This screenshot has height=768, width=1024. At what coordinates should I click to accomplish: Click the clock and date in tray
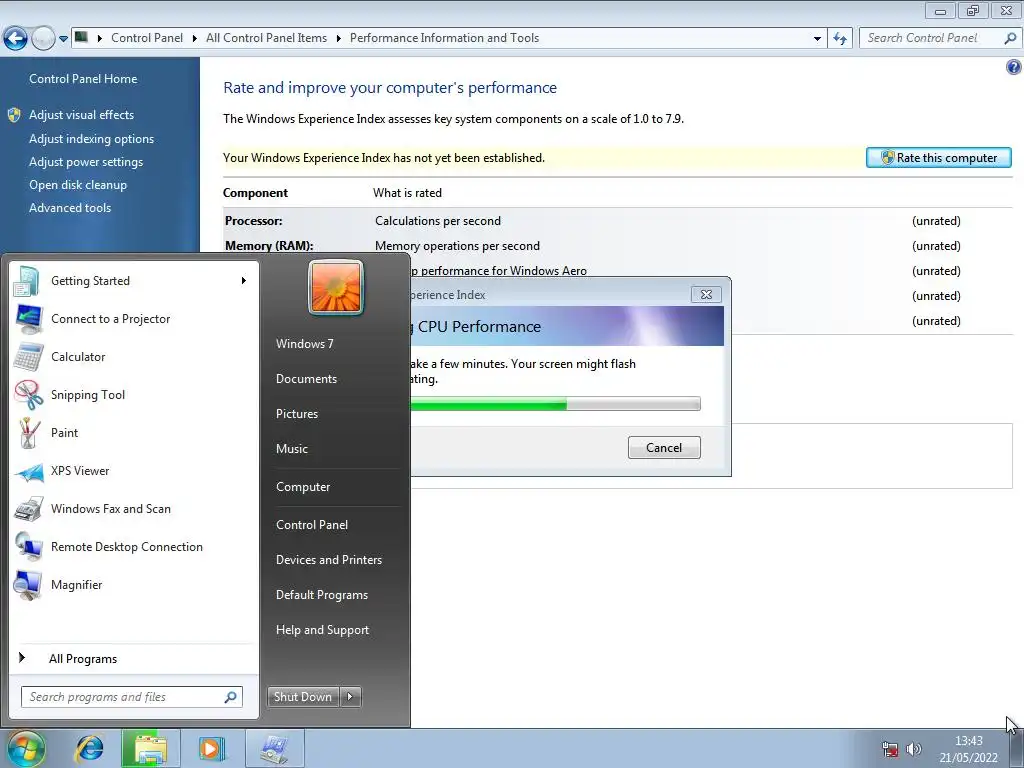[968, 749]
